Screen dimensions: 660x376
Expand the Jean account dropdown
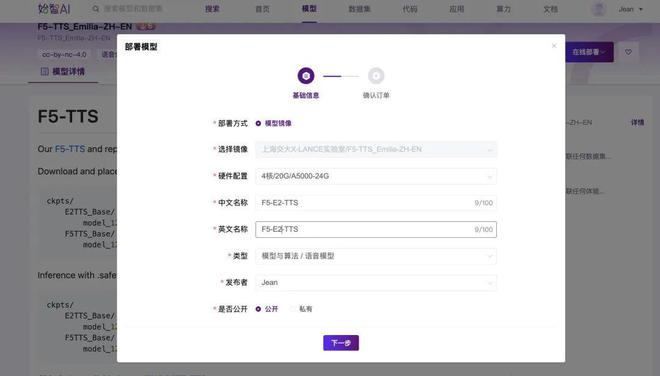pyautogui.click(x=631, y=9)
